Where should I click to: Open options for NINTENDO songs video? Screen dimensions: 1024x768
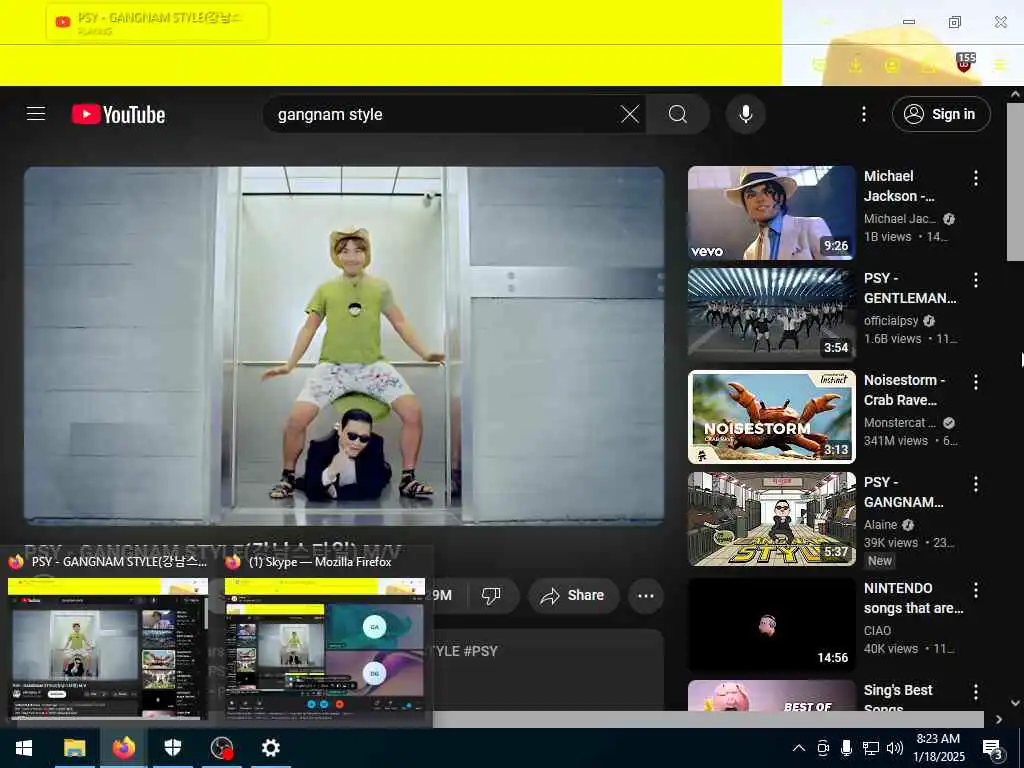(x=976, y=590)
